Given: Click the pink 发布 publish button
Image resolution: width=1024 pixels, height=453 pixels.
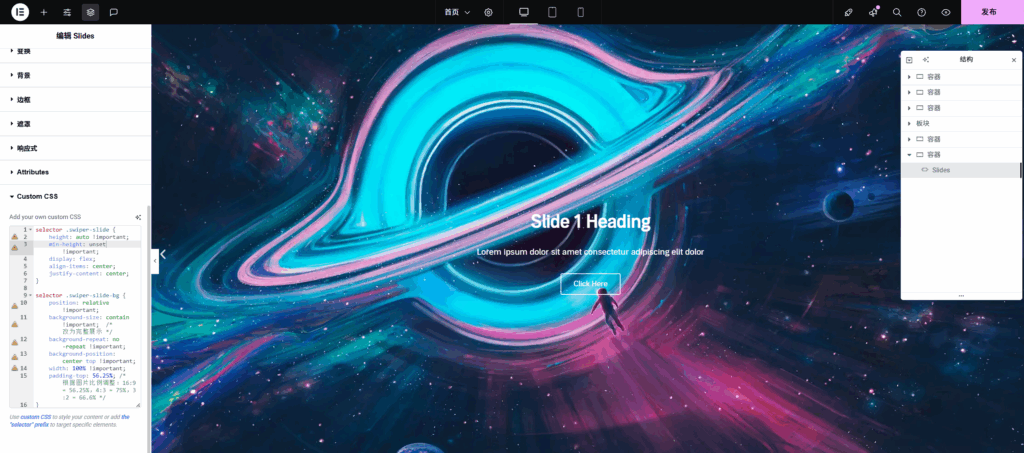Looking at the screenshot, I should [x=989, y=12].
